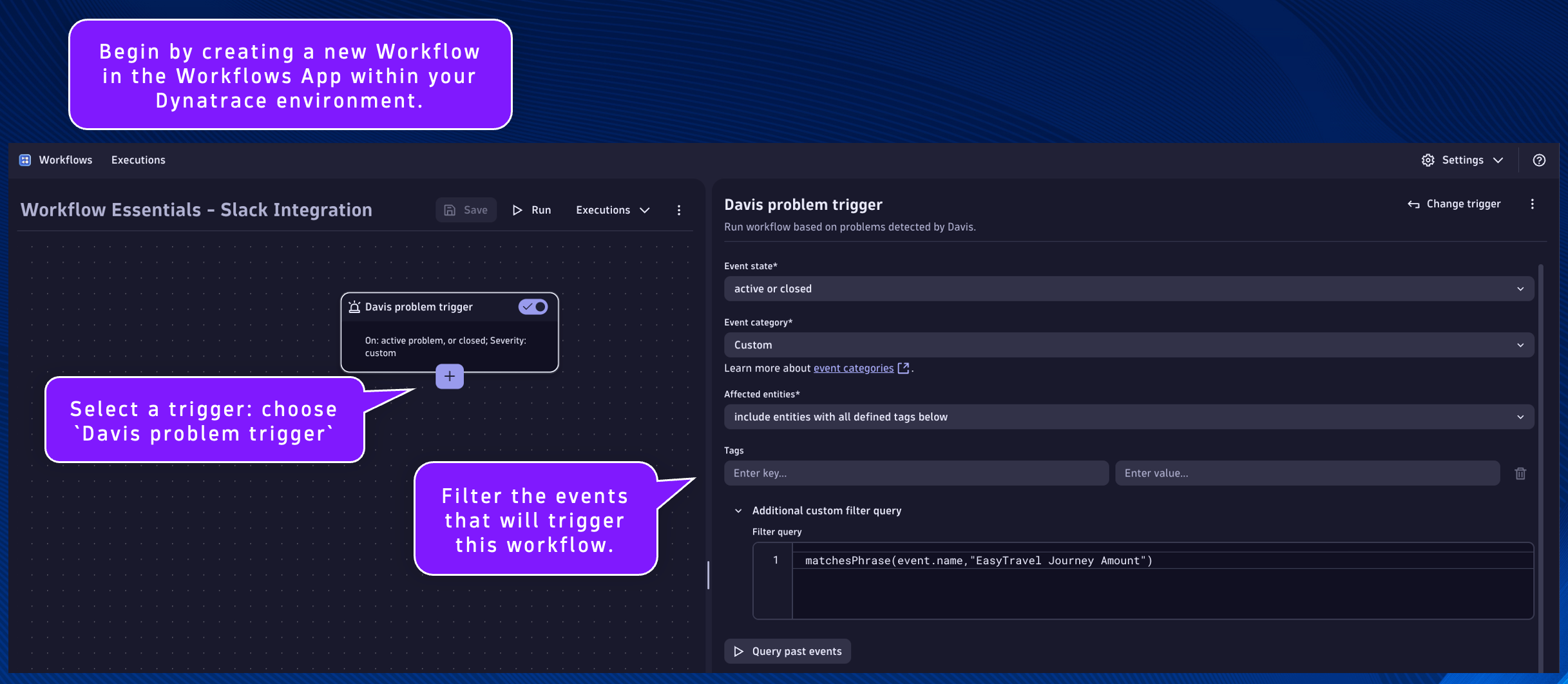This screenshot has height=684, width=1568.
Task: Click Change trigger button
Action: coord(1454,204)
